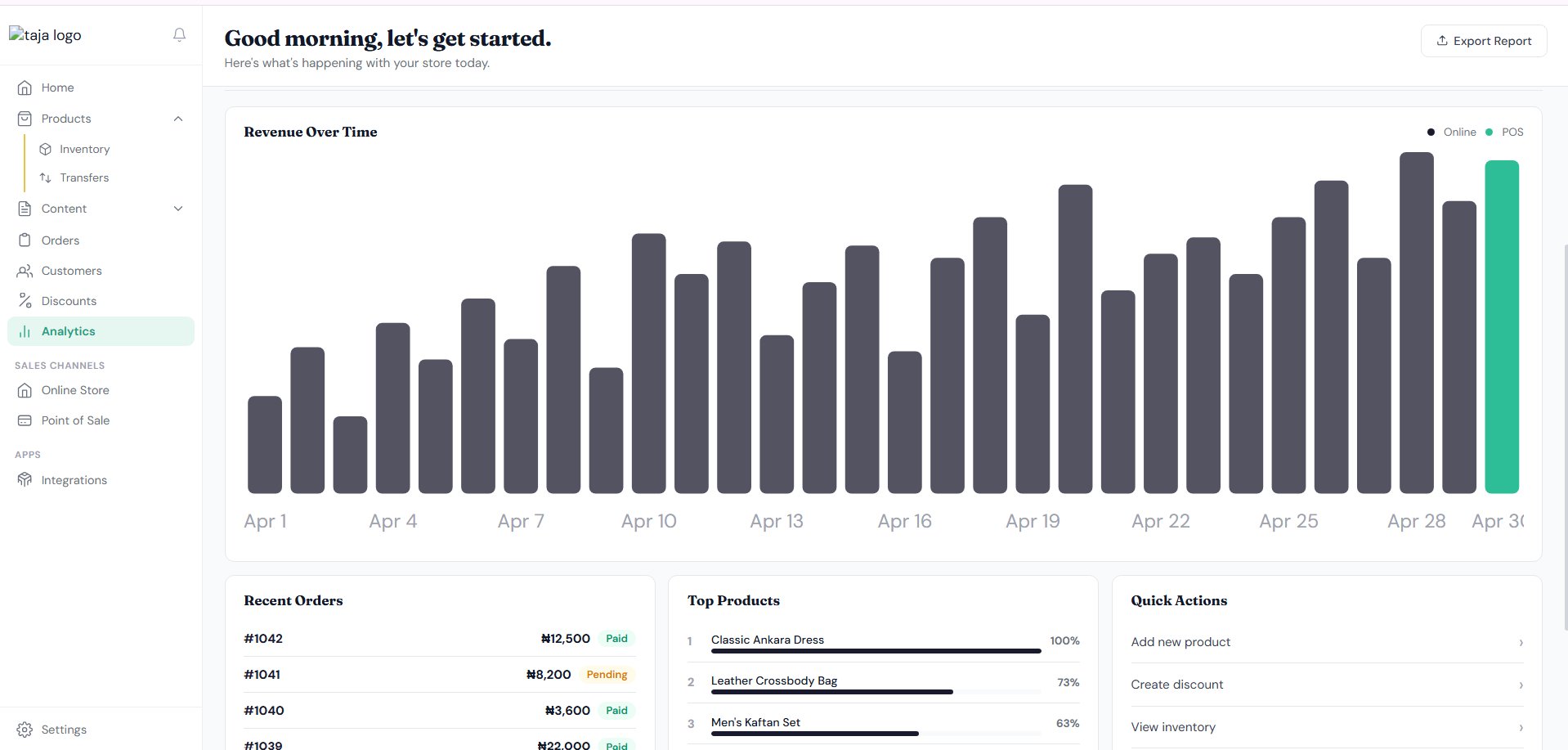Click Men's Kaftan Set progress bar

coord(876,734)
